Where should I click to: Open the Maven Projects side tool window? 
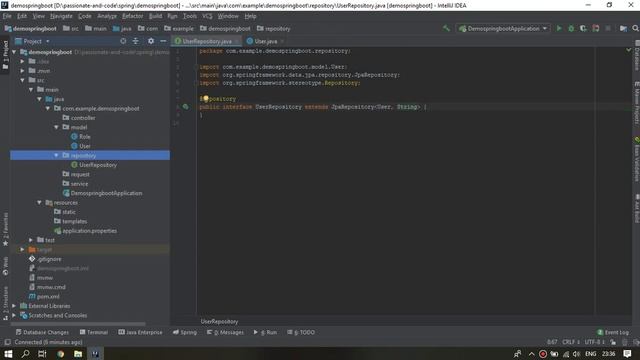(636, 102)
